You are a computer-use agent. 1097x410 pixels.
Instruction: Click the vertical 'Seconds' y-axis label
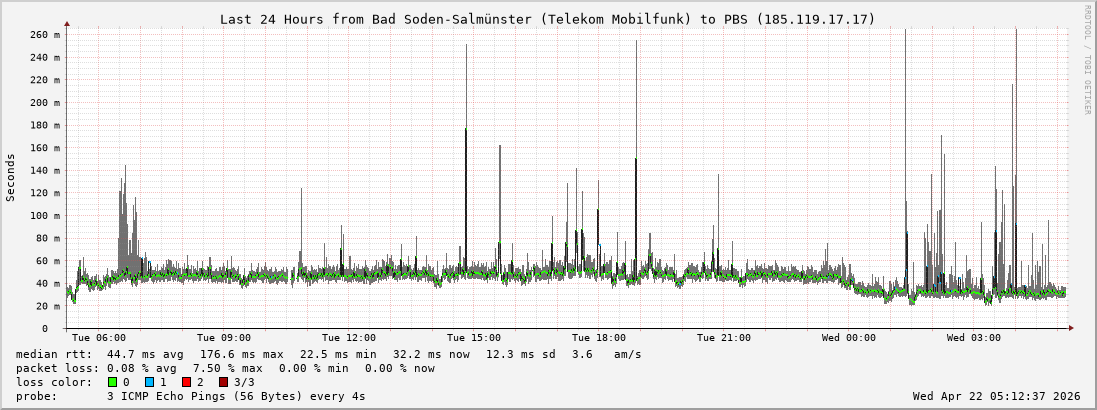click(11, 177)
